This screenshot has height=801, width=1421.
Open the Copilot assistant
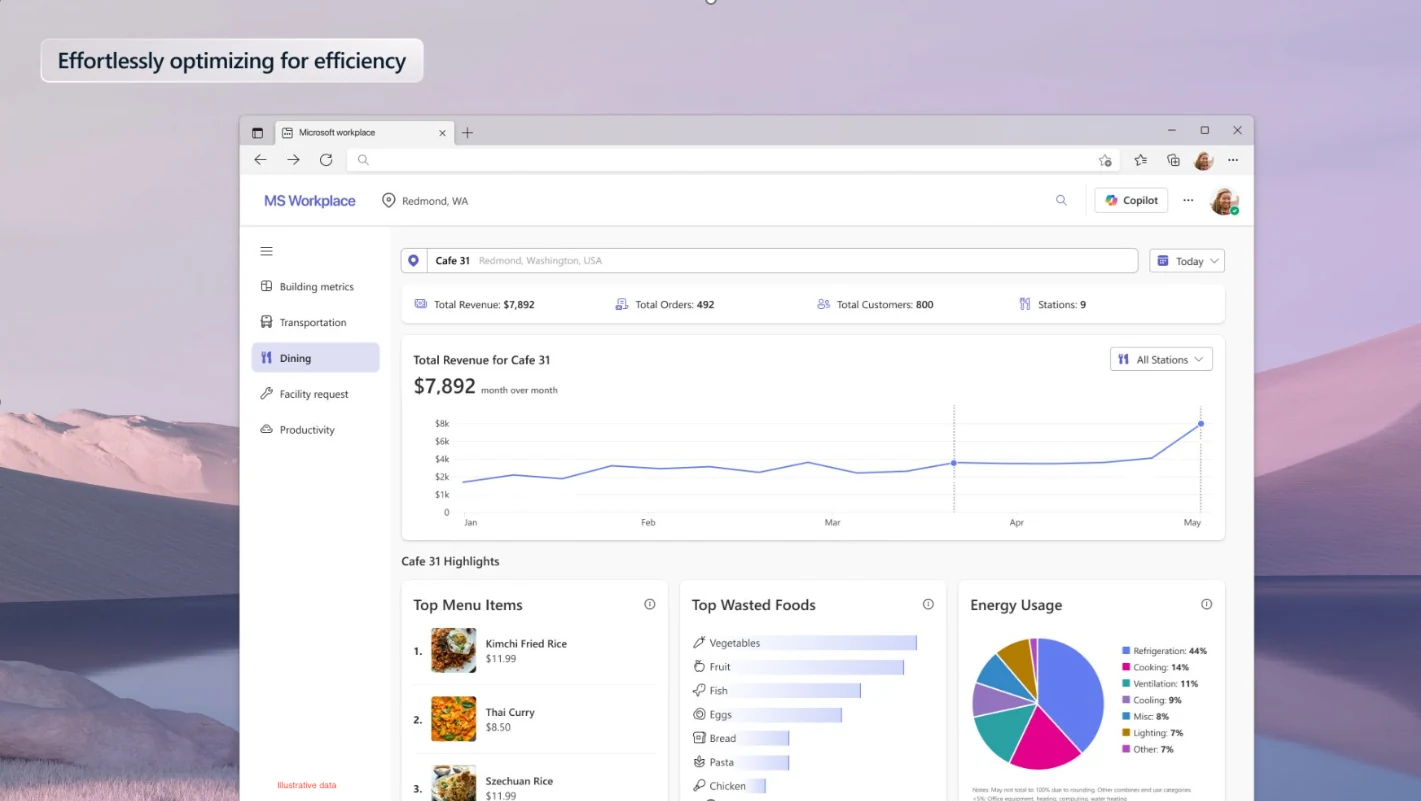(x=1131, y=200)
